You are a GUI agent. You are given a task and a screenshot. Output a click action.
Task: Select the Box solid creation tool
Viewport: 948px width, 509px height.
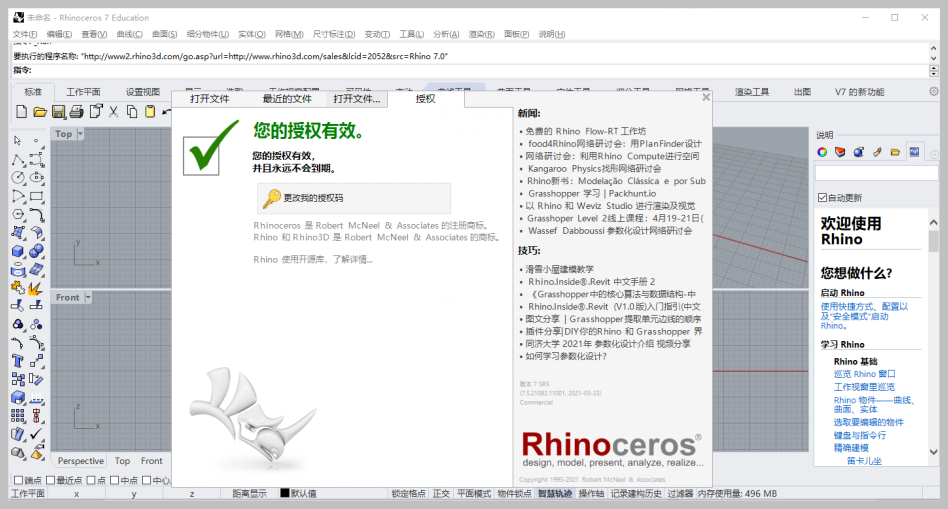point(18,251)
